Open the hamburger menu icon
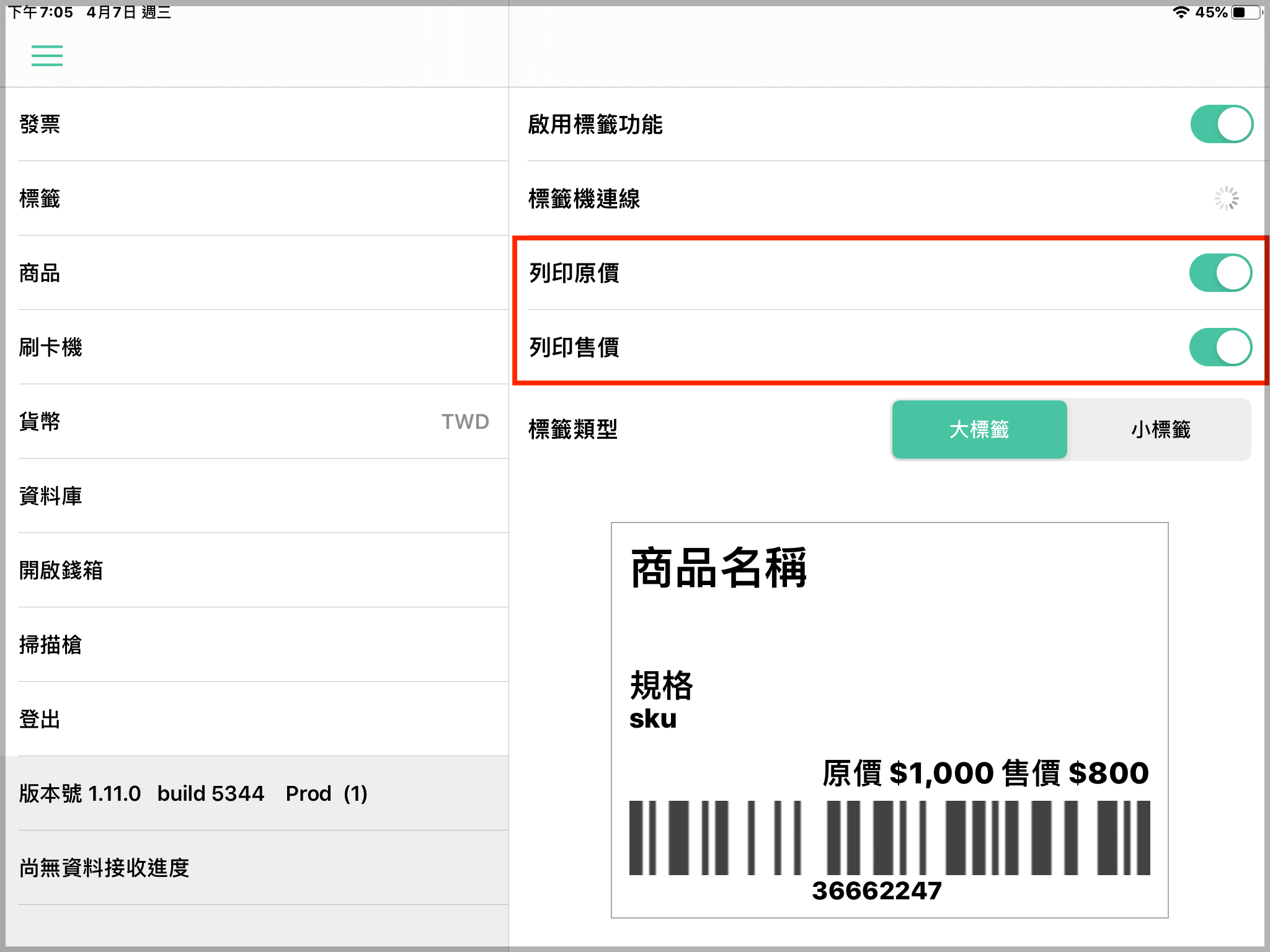The width and height of the screenshot is (1270, 952). pyautogui.click(x=47, y=56)
